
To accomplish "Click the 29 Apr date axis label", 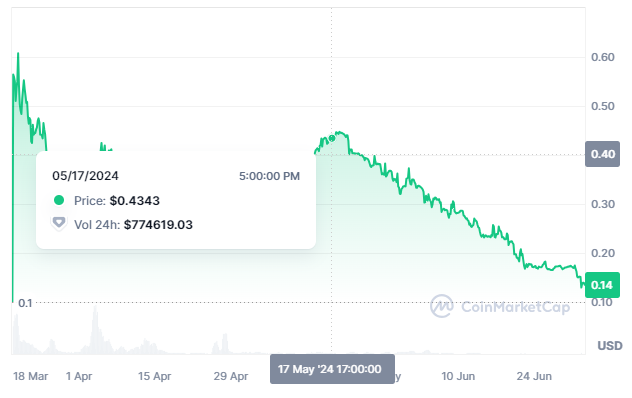I will tap(231, 376).
